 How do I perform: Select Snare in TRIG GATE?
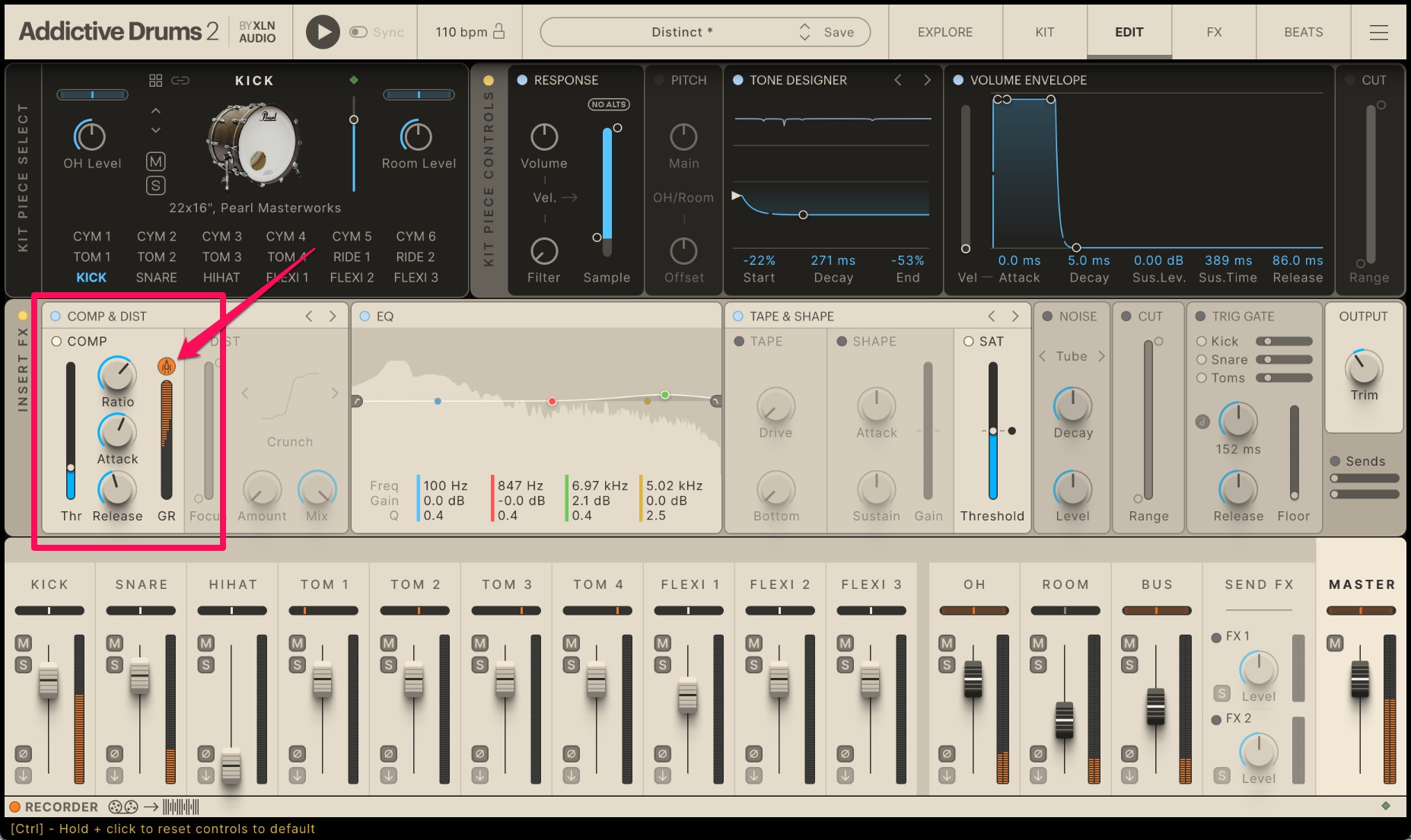[1202, 360]
